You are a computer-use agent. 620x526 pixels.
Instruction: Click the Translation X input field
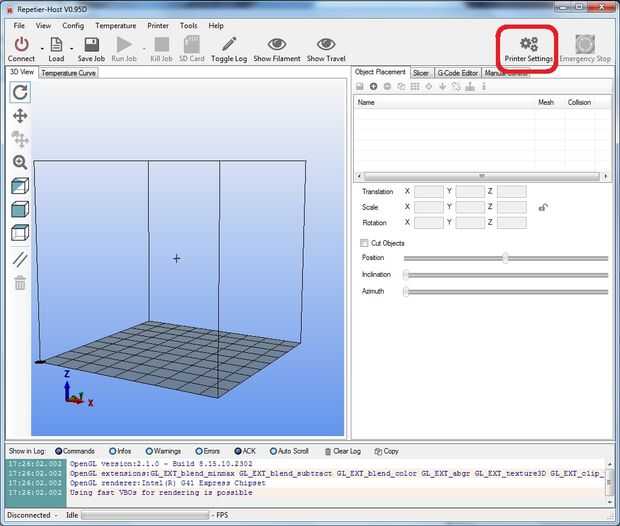pos(429,191)
